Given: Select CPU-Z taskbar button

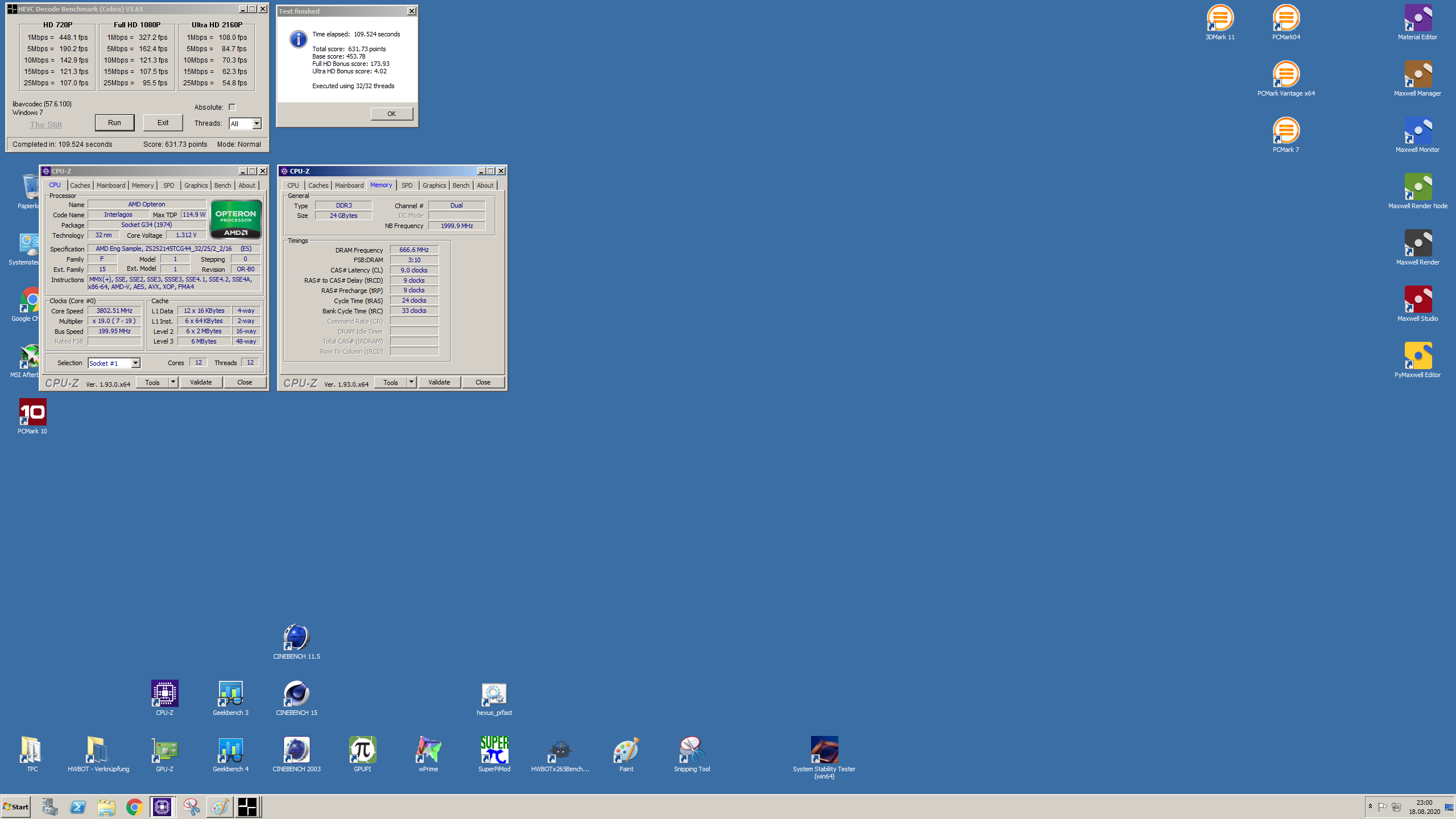Looking at the screenshot, I should [162, 806].
